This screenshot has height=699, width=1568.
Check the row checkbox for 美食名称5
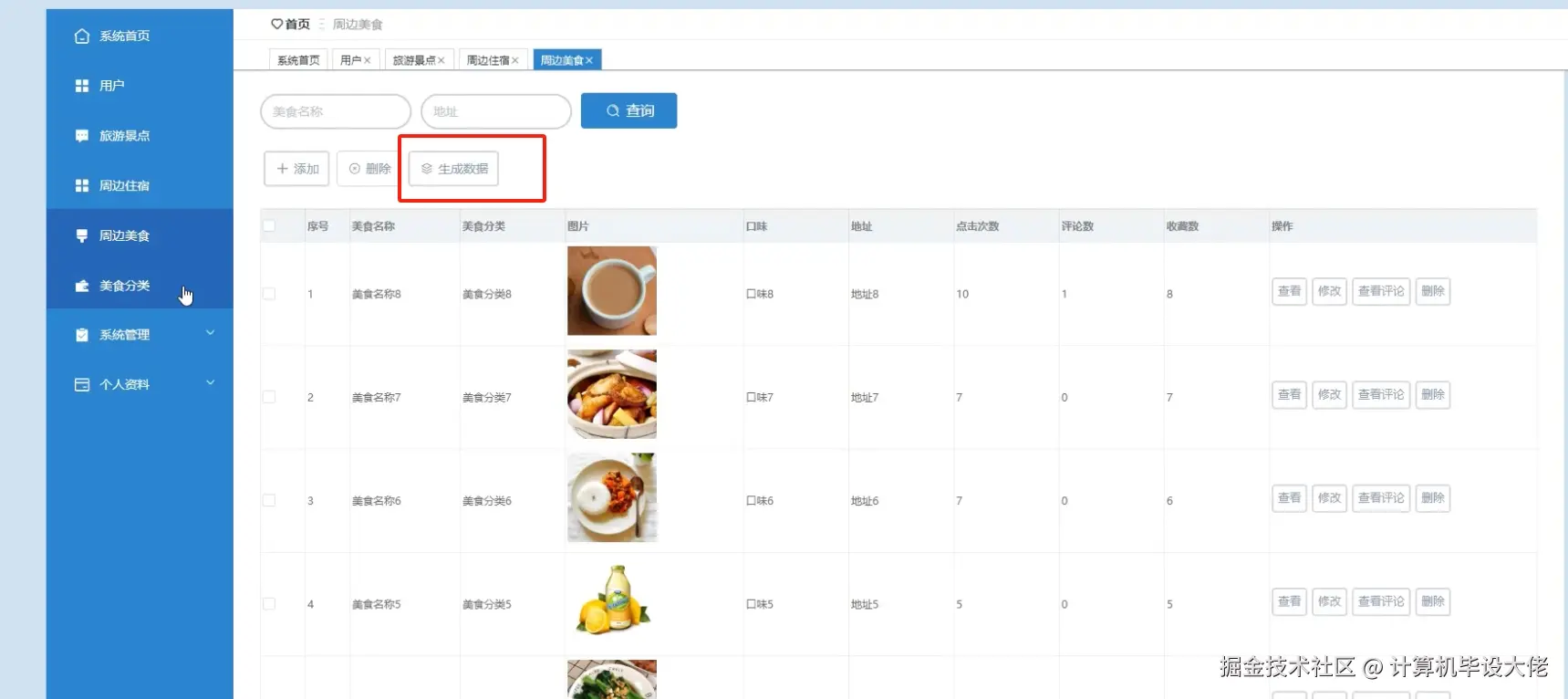(269, 603)
